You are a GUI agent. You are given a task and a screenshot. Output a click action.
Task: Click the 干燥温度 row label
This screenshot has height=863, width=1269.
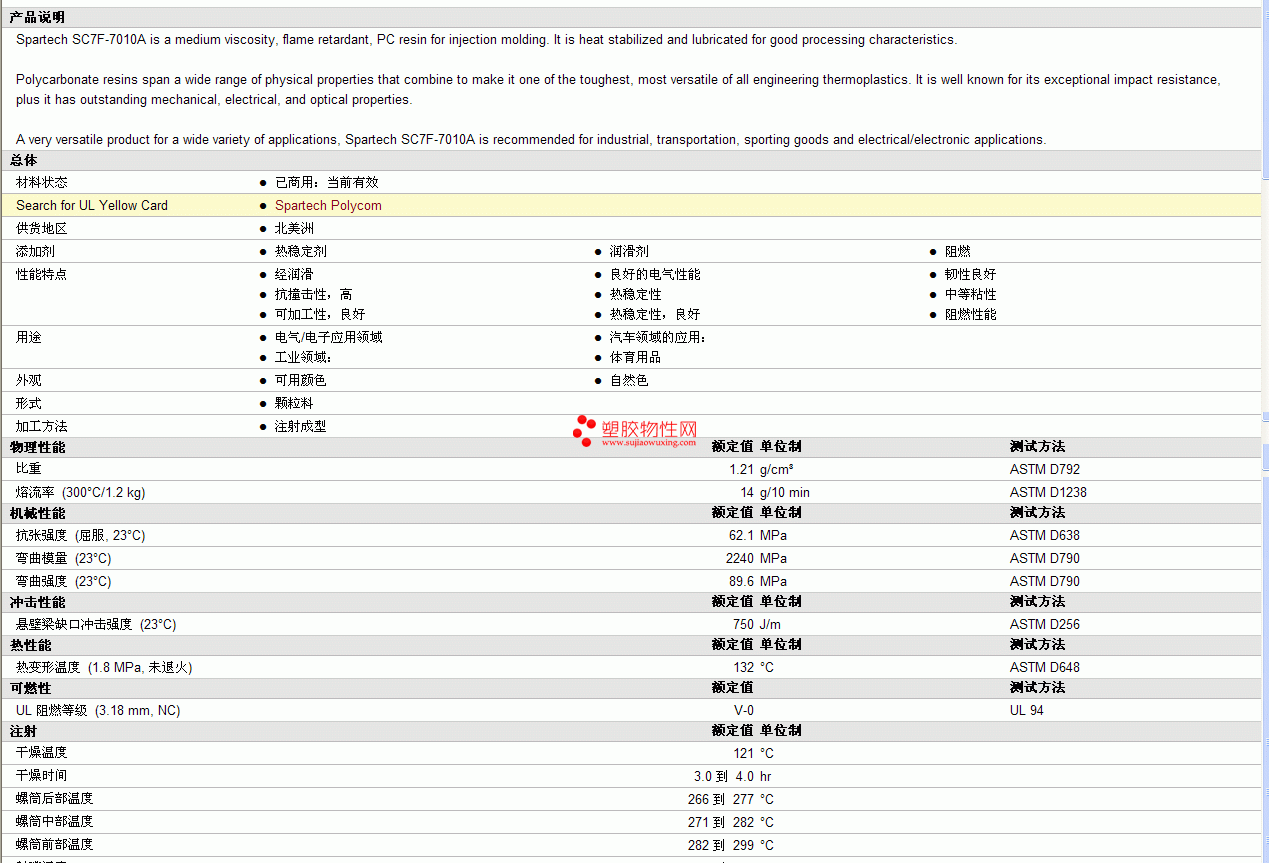[x=42, y=752]
